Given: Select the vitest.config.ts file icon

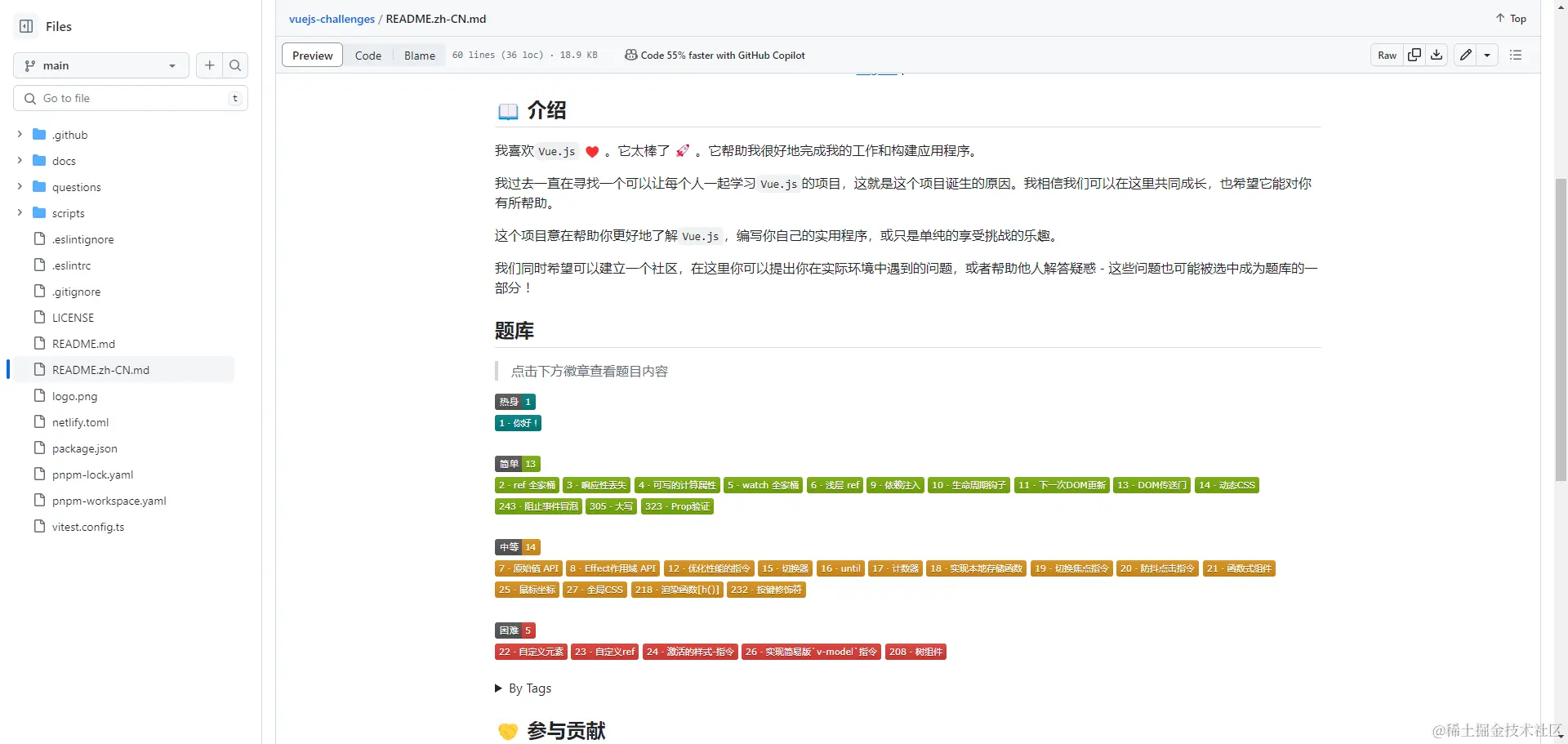Looking at the screenshot, I should [39, 526].
